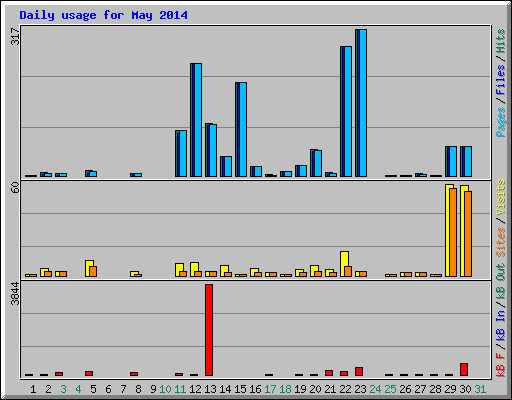Click the day 23 axis label
Screen dimensions: 512x400
pos(360,389)
